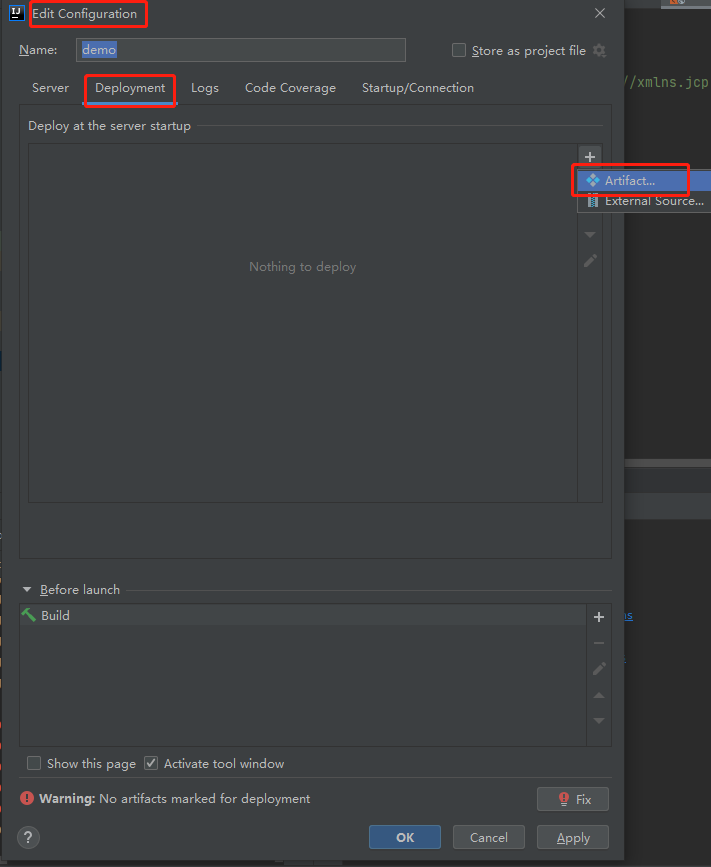Add a new Before launch task
This screenshot has height=867, width=711.
[599, 617]
